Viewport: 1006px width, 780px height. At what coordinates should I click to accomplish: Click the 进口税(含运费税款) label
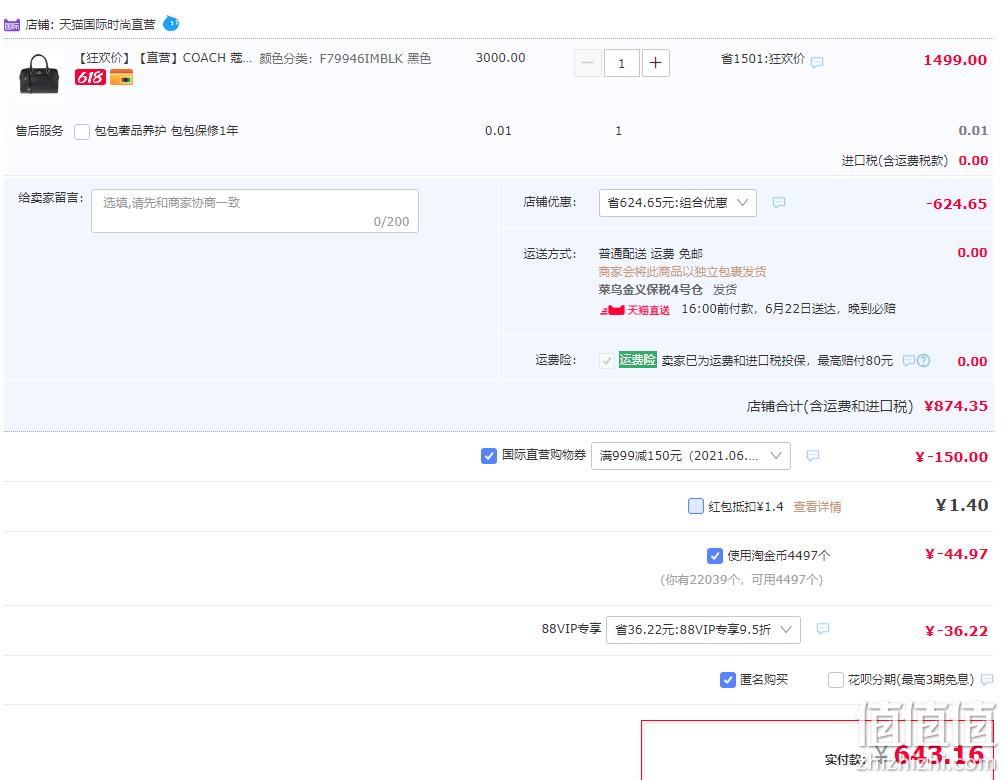pyautogui.click(x=895, y=160)
